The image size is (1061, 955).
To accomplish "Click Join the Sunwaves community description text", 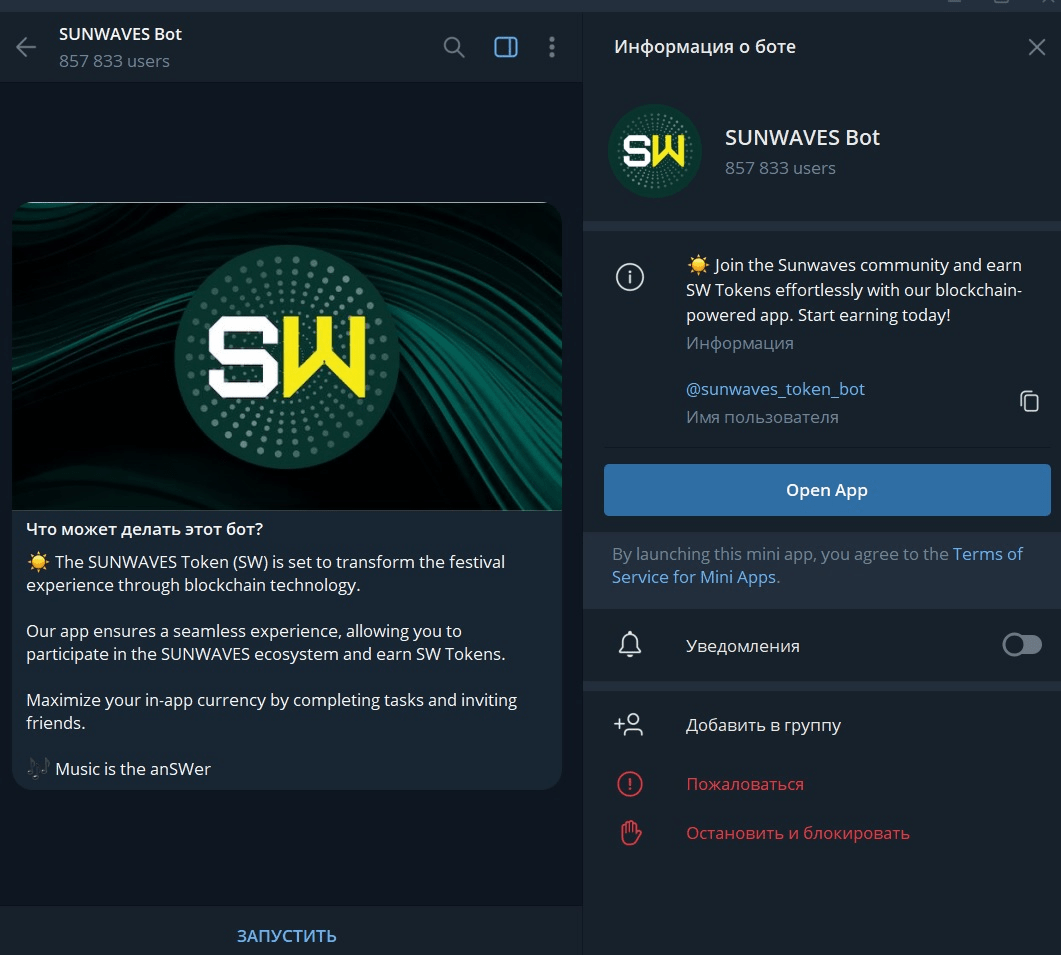I will click(854, 290).
